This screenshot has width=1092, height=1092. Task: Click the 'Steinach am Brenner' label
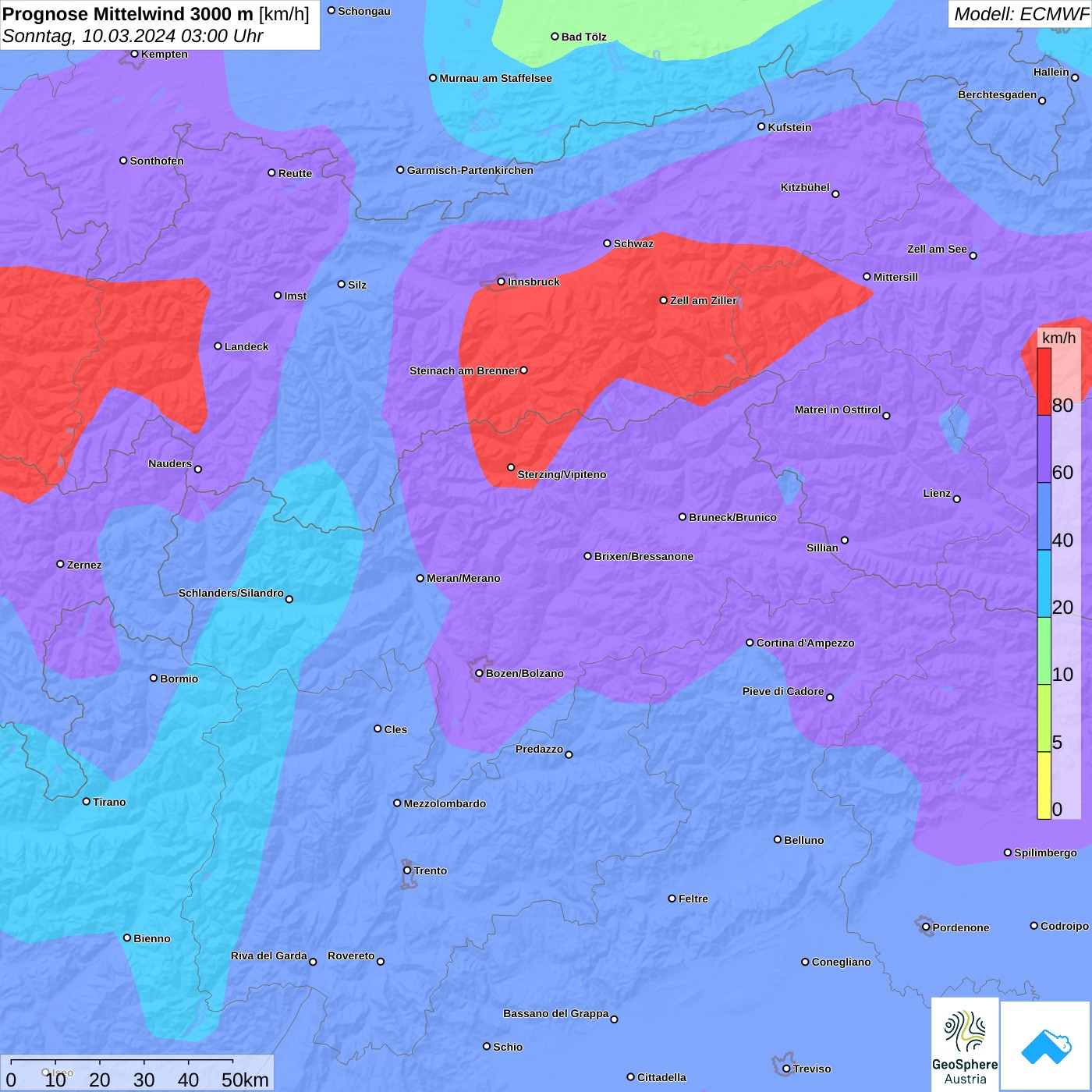(x=464, y=370)
